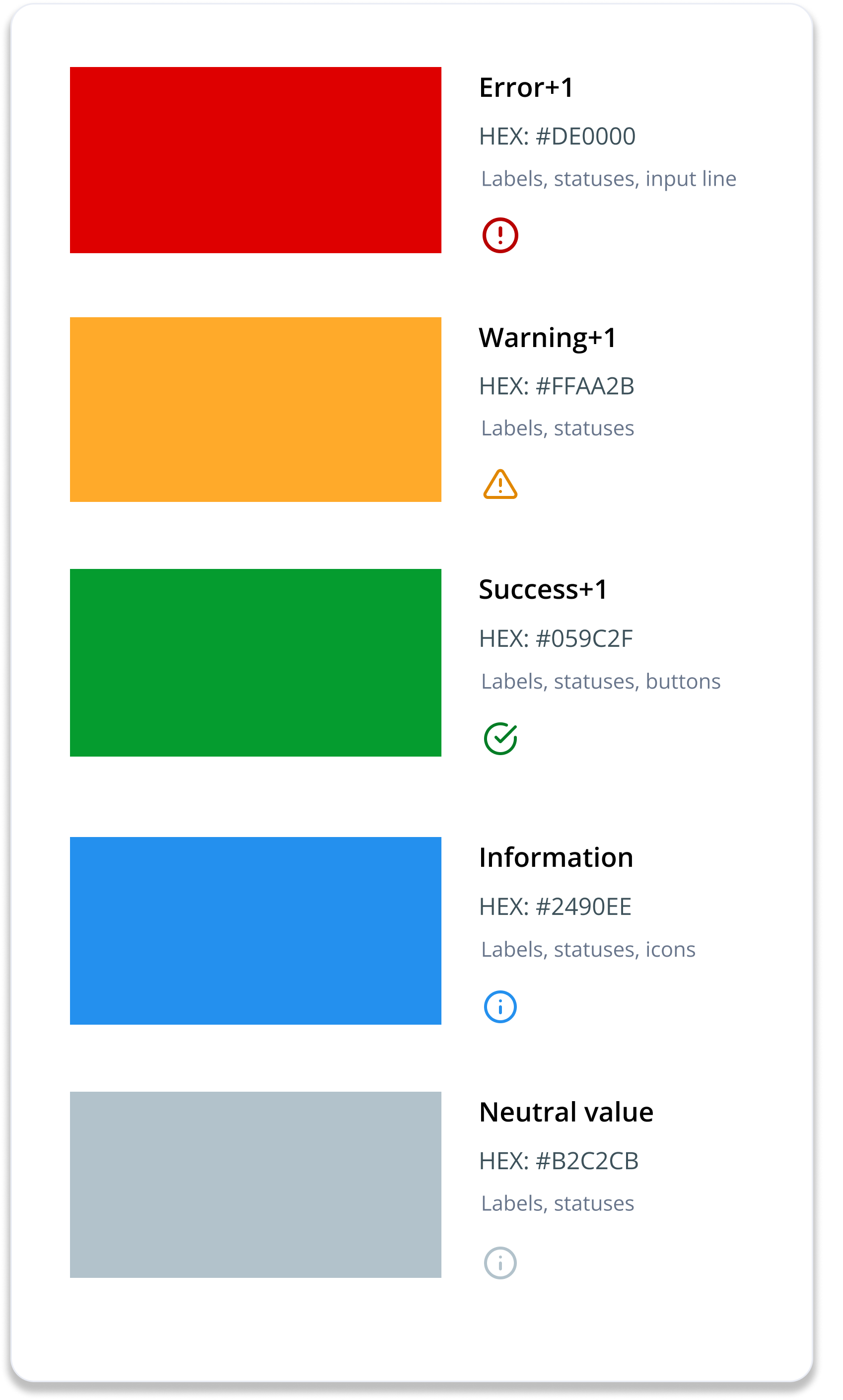Click the HEX: #DE0000 text
The height and width of the screenshot is (1400, 843).
point(557,137)
